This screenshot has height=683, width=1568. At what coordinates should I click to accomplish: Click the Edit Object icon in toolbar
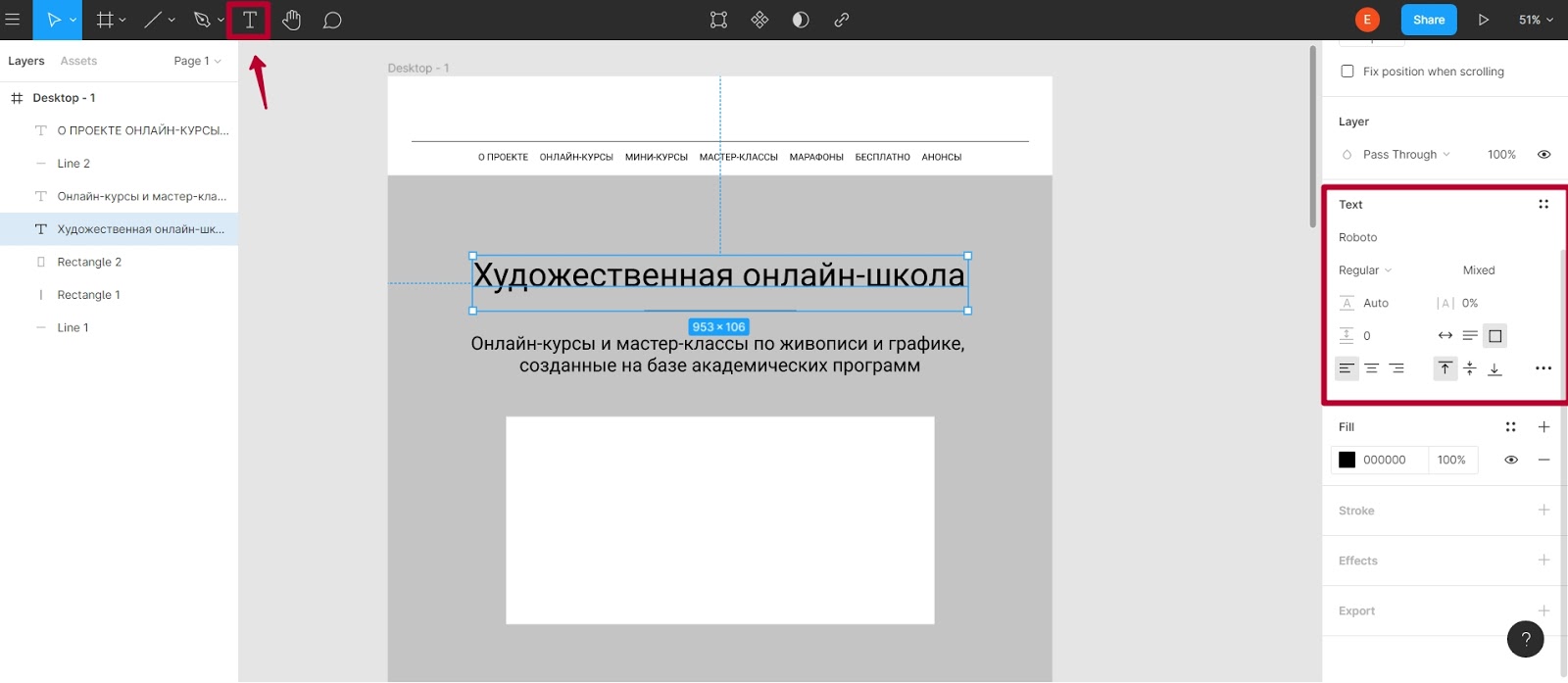(718, 20)
